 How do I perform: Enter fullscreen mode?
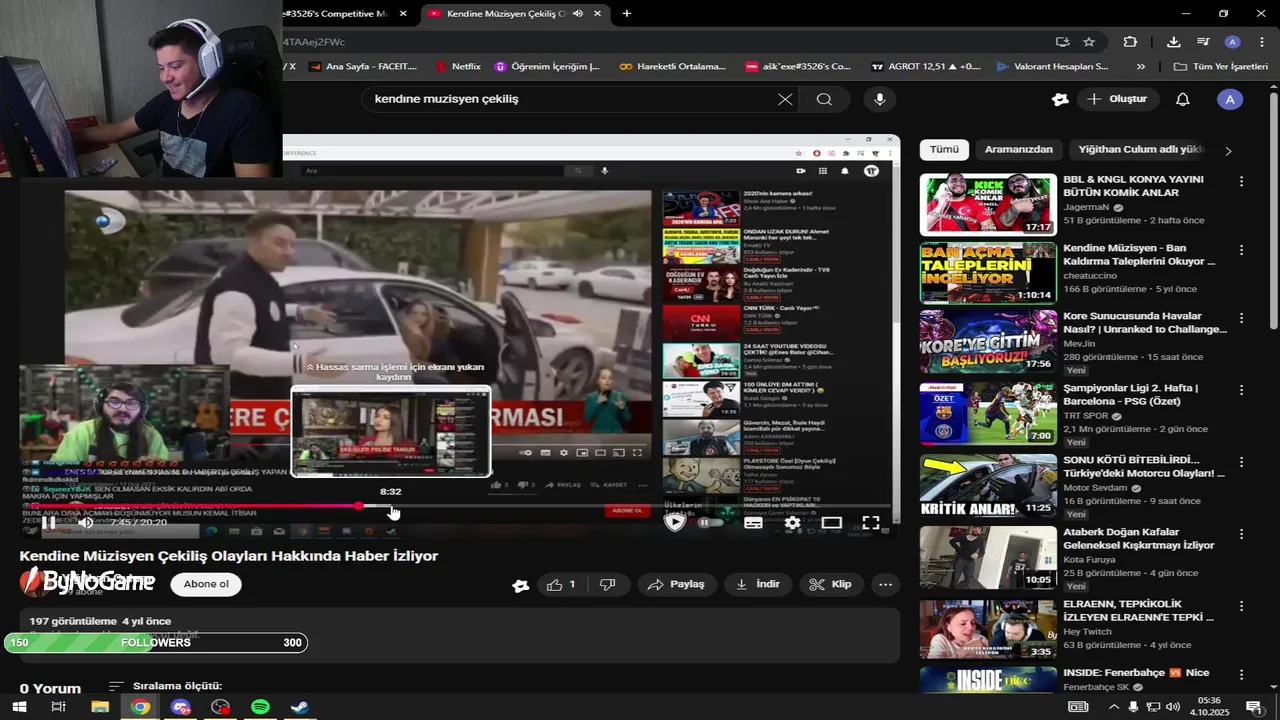tap(871, 522)
